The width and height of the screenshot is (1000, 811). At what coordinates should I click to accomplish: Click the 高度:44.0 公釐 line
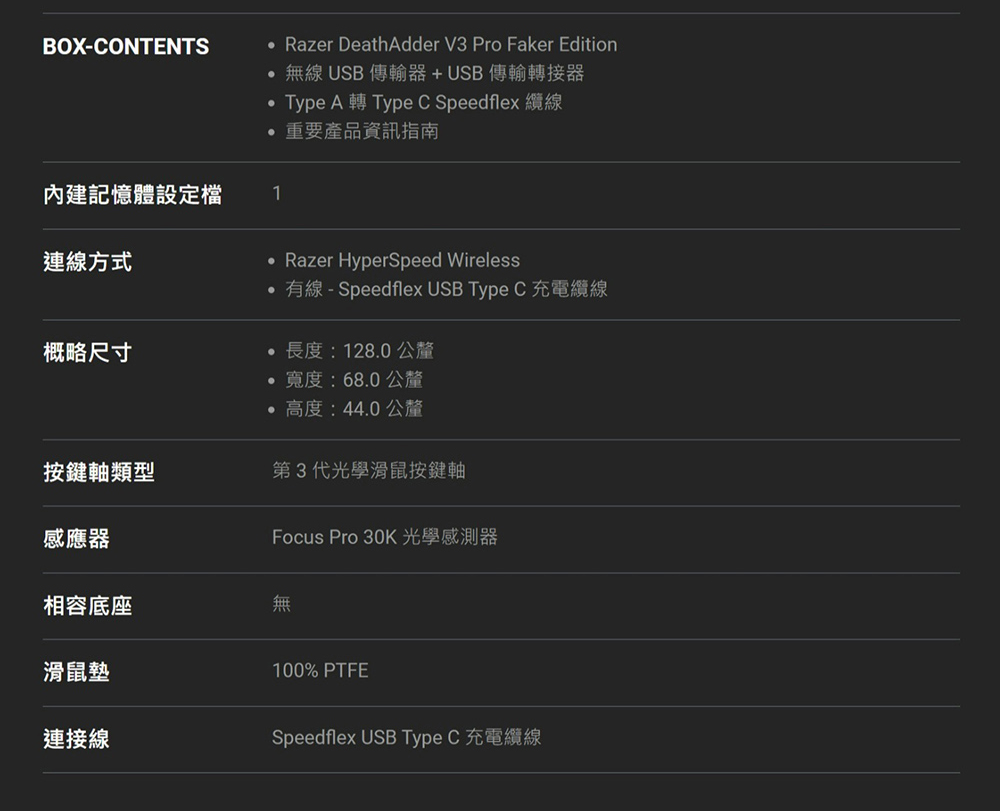pyautogui.click(x=354, y=408)
